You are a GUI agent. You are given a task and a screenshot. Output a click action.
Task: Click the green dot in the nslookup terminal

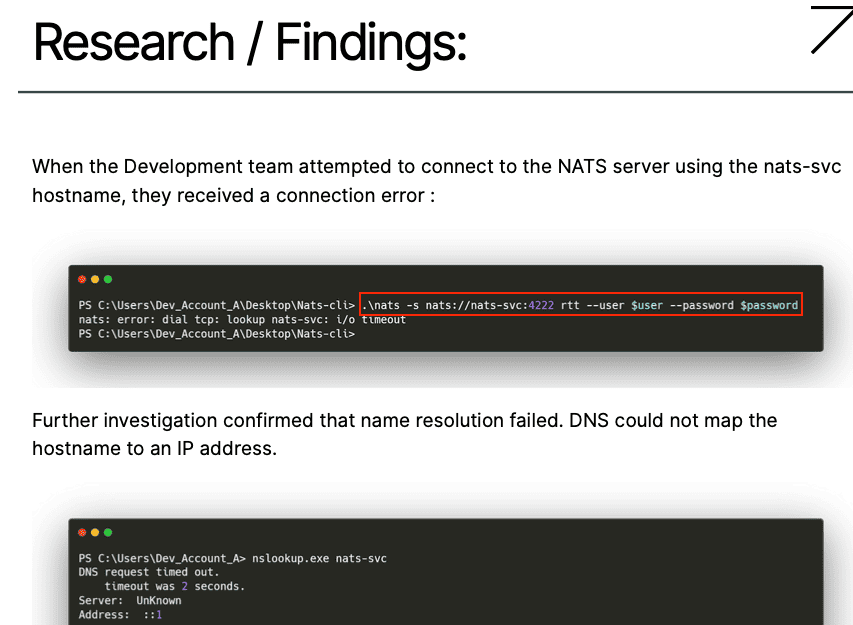pyautogui.click(x=108, y=532)
